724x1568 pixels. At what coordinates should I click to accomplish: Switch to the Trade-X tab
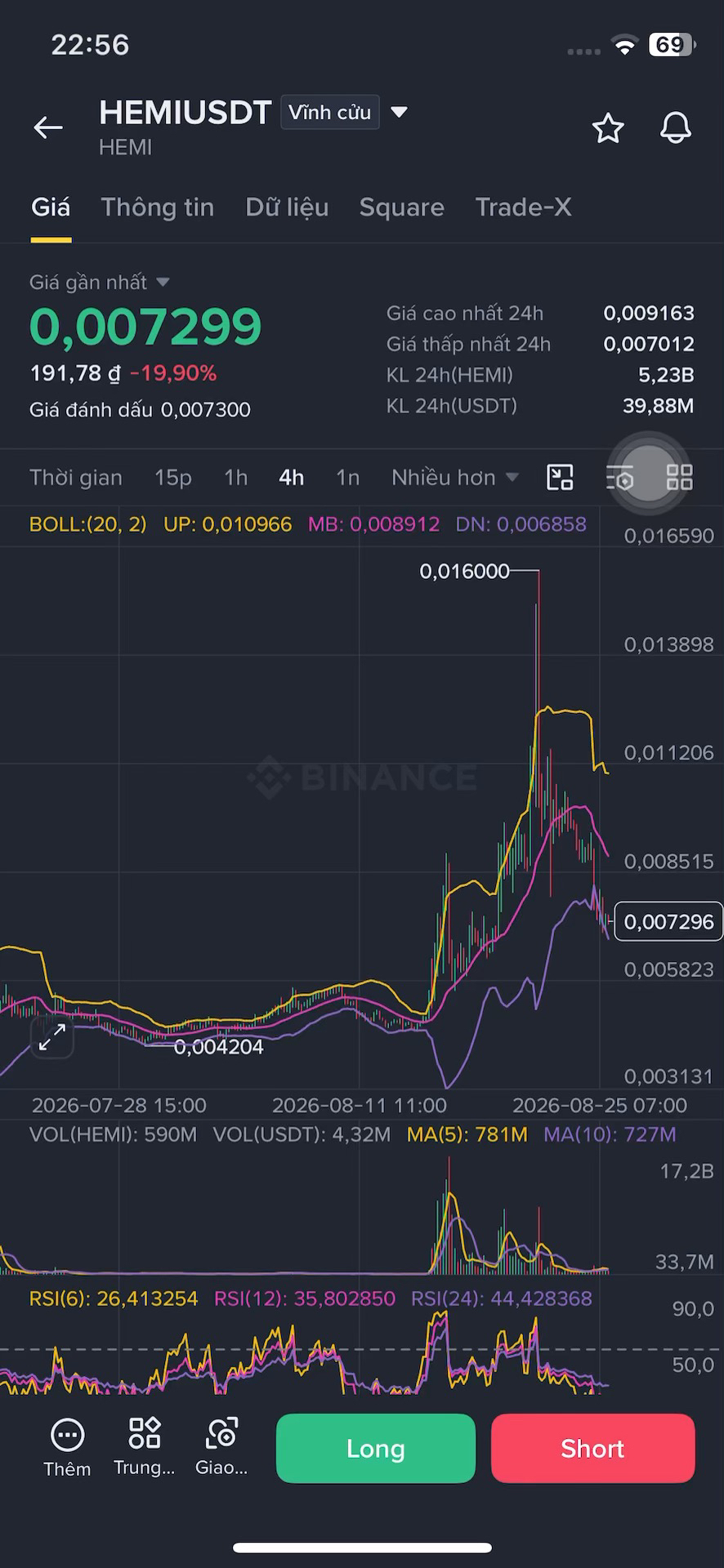click(x=524, y=207)
